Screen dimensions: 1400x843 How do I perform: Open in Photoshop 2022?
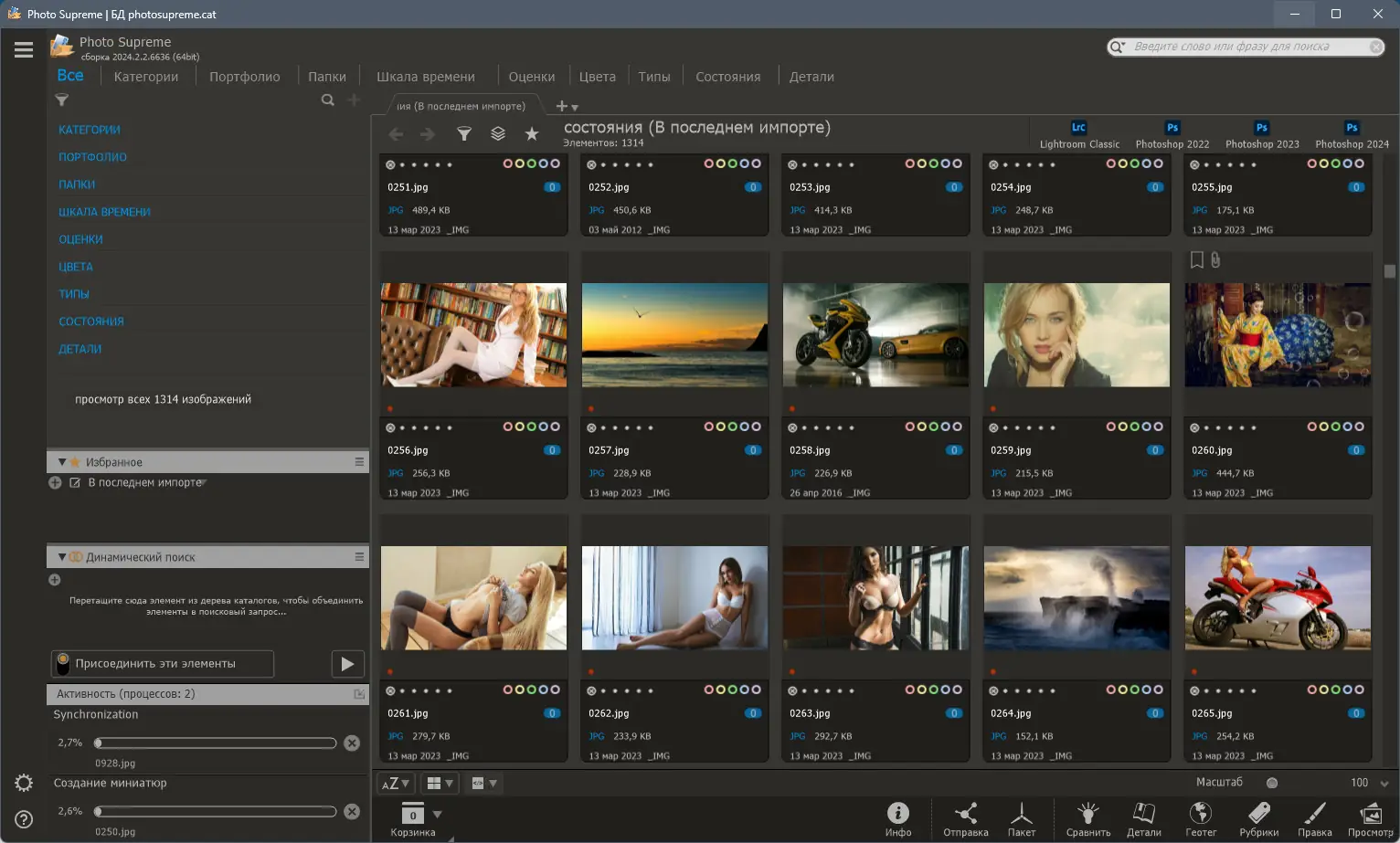[x=1172, y=134]
